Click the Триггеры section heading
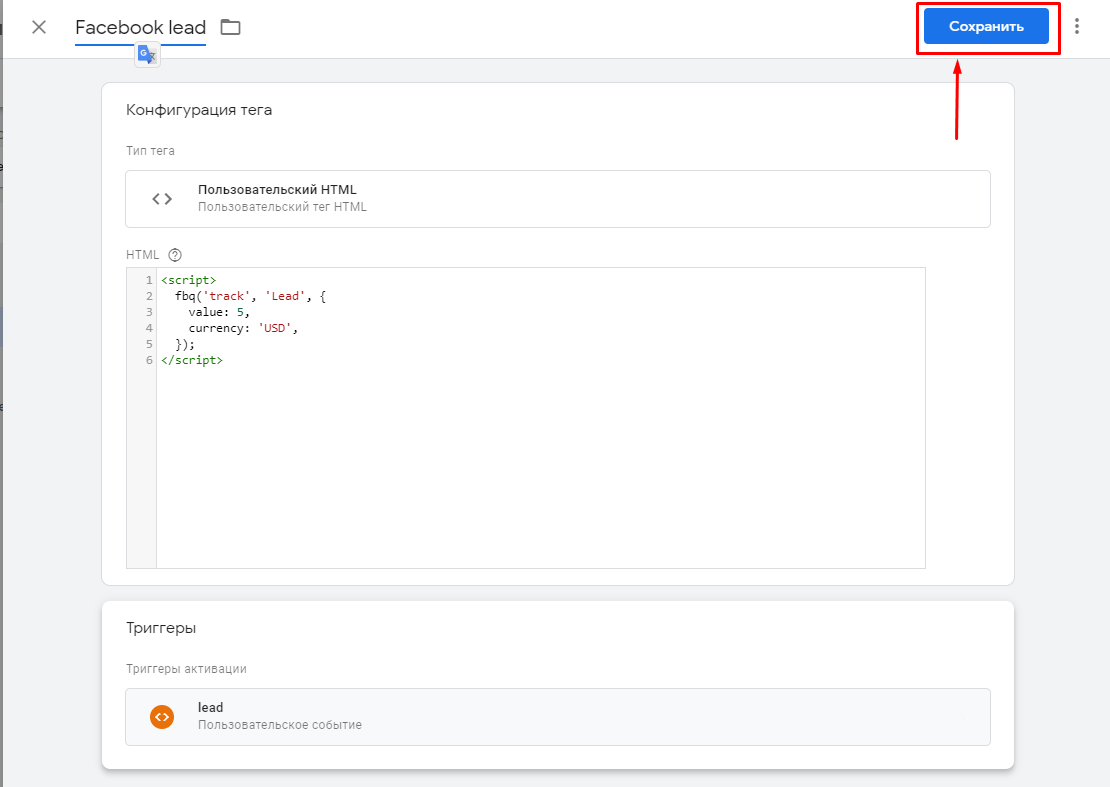The height and width of the screenshot is (787, 1110). (x=161, y=628)
